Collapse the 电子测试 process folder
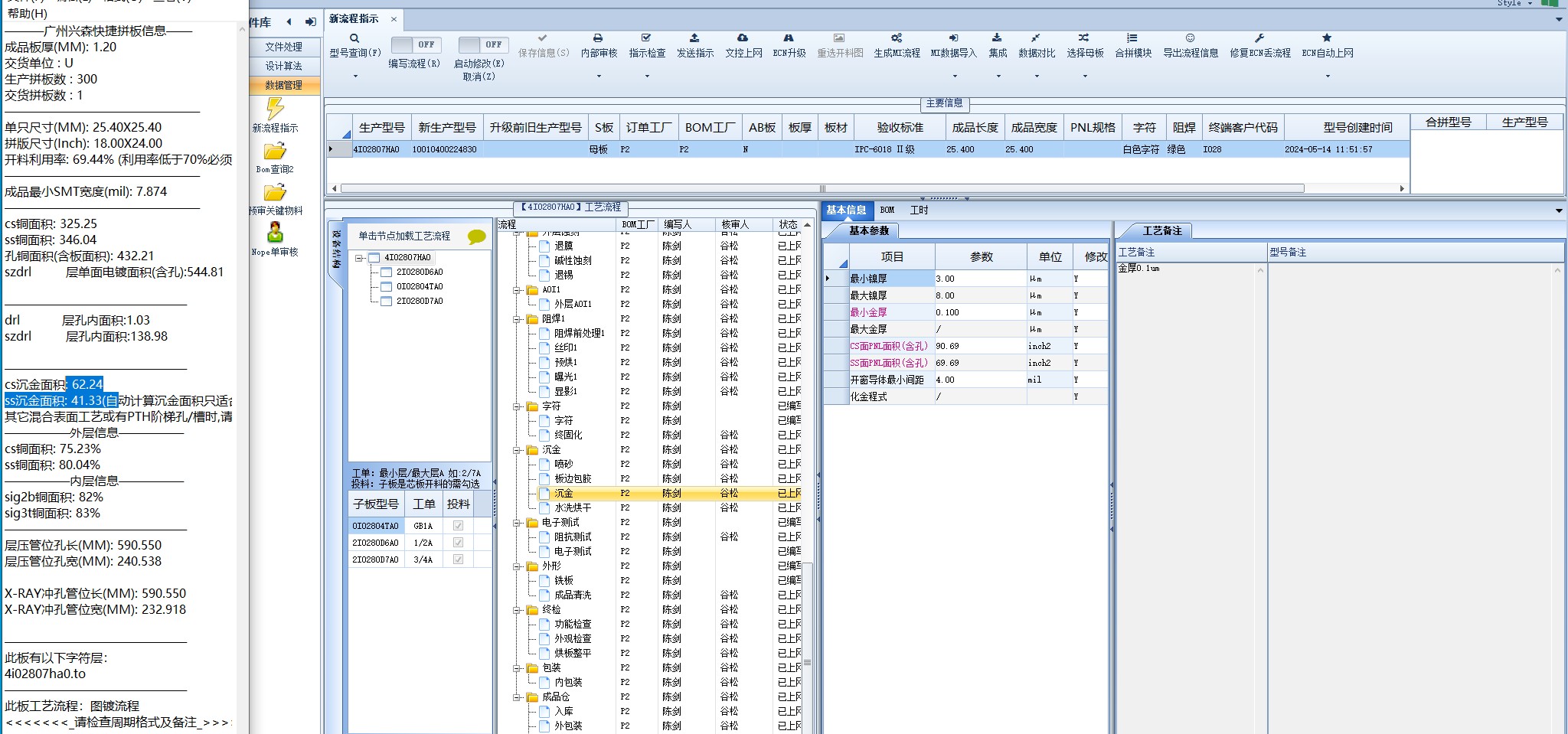Image resolution: width=1568 pixels, height=734 pixels. pos(518,523)
